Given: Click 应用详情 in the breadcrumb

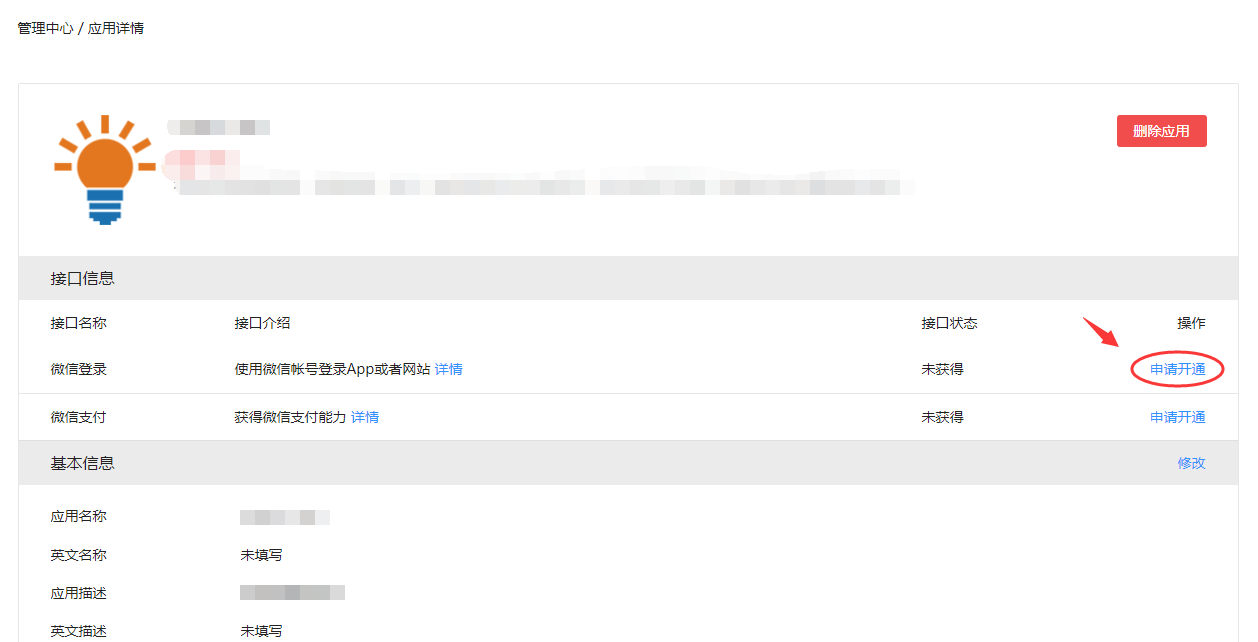Looking at the screenshot, I should (x=116, y=28).
